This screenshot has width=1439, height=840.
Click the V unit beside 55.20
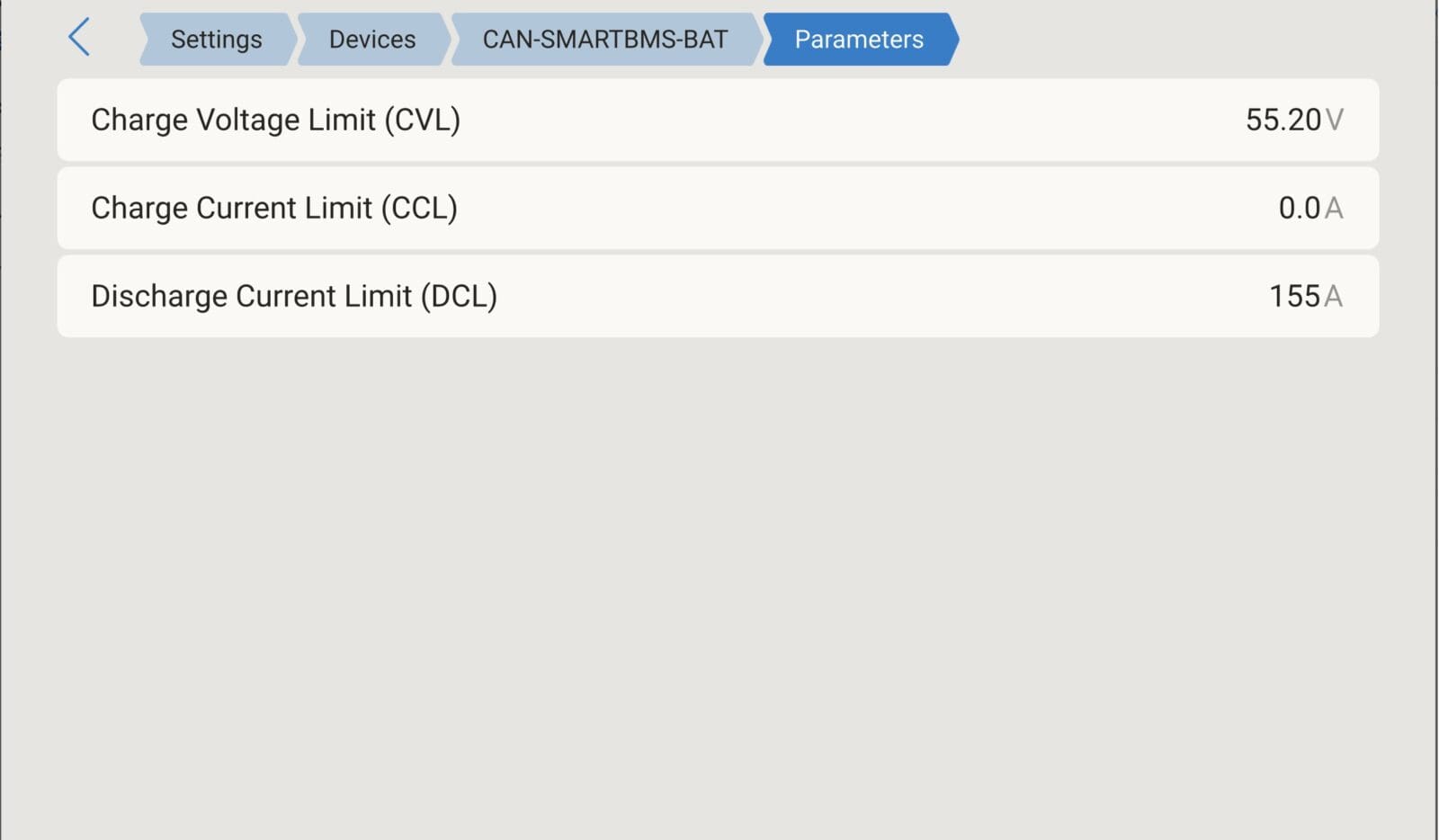pos(1335,120)
